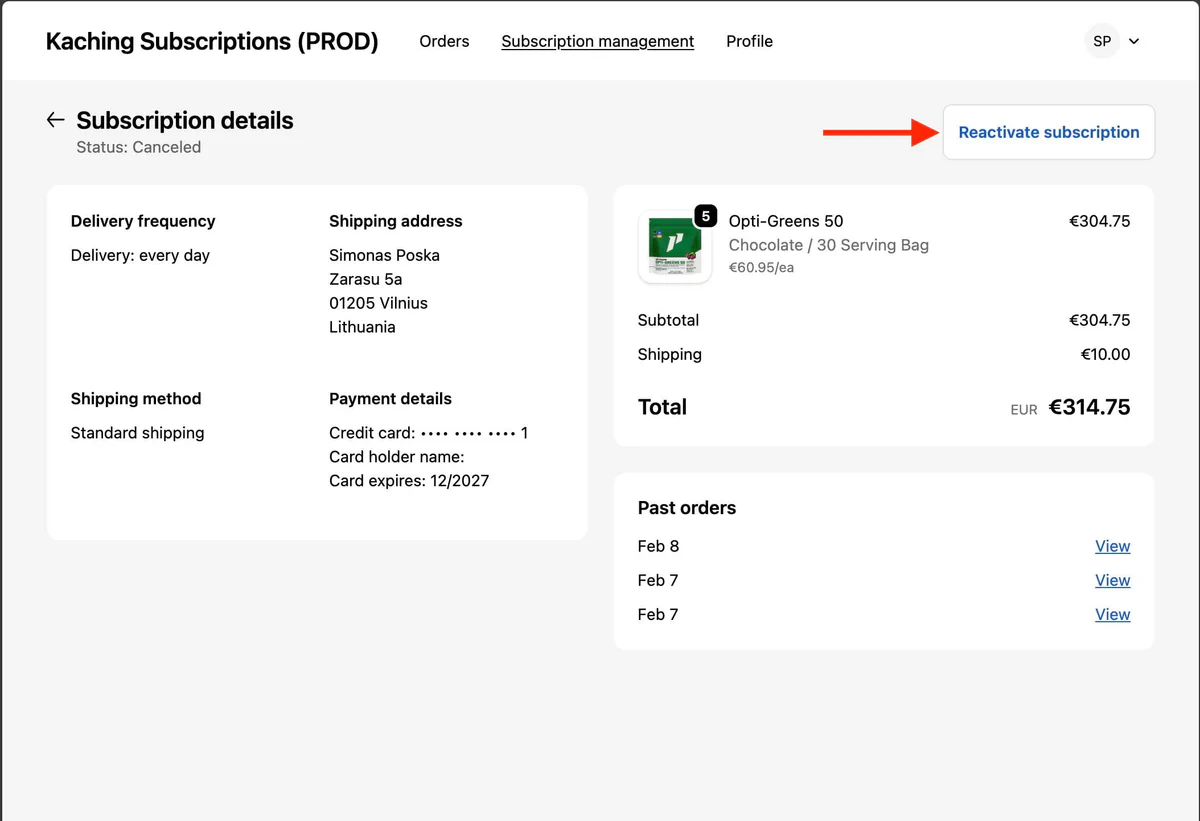Open the Orders menu item

click(x=444, y=41)
